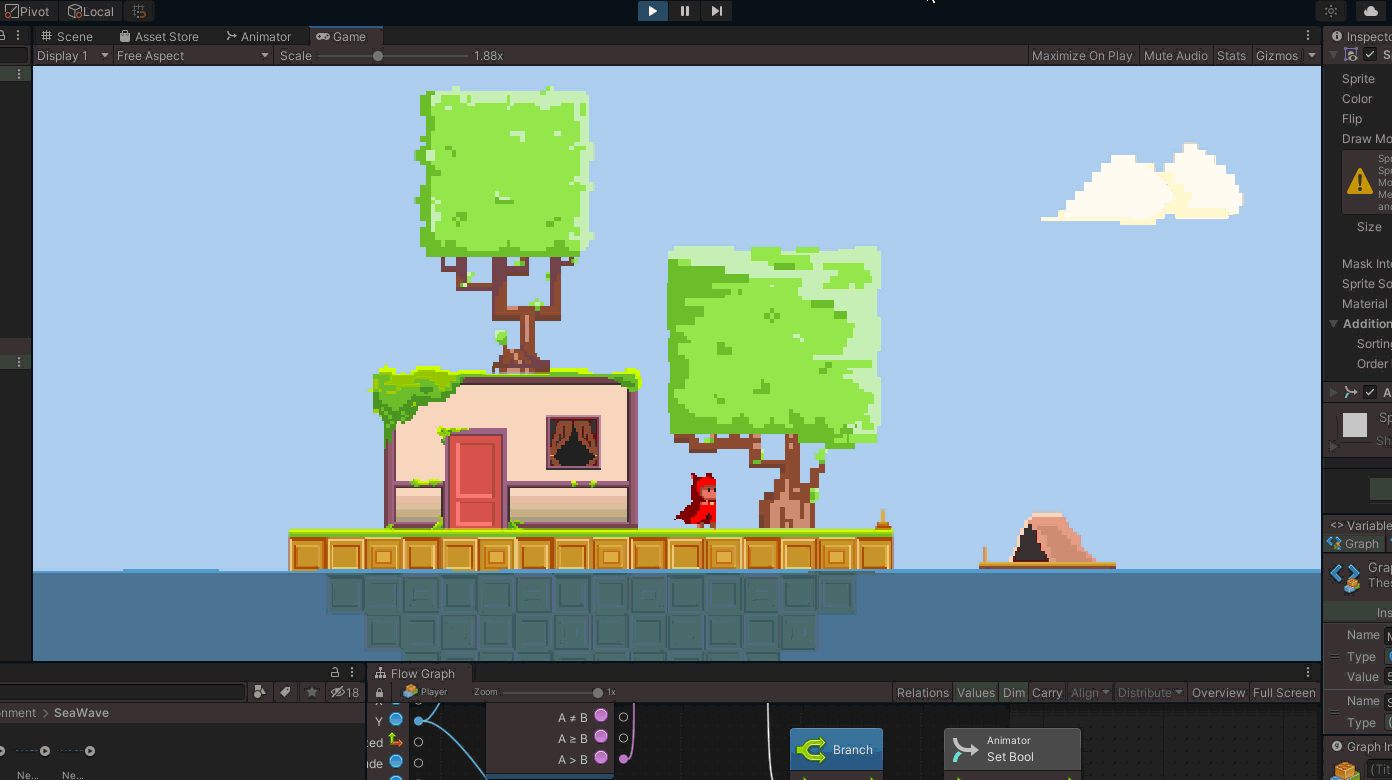The width and height of the screenshot is (1392, 780).
Task: Start Play mode with the play button
Action: click(653, 11)
